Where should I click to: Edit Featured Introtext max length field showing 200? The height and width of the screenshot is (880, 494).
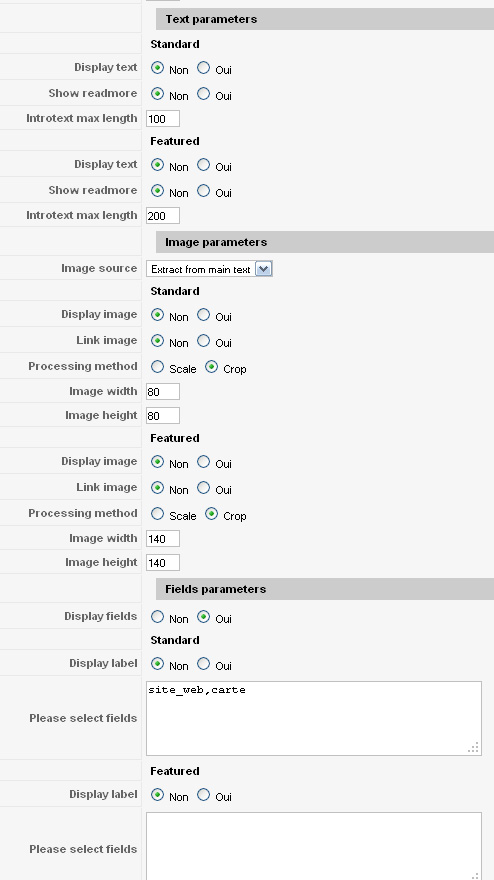tap(163, 216)
